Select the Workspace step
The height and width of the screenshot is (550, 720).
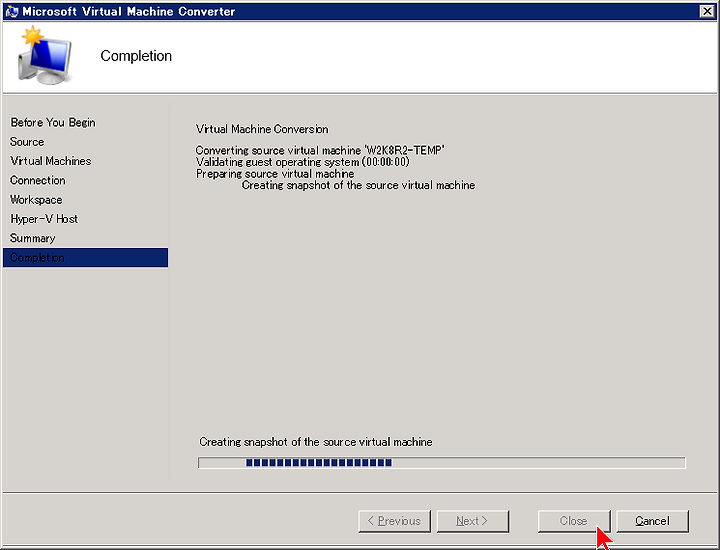[36, 200]
